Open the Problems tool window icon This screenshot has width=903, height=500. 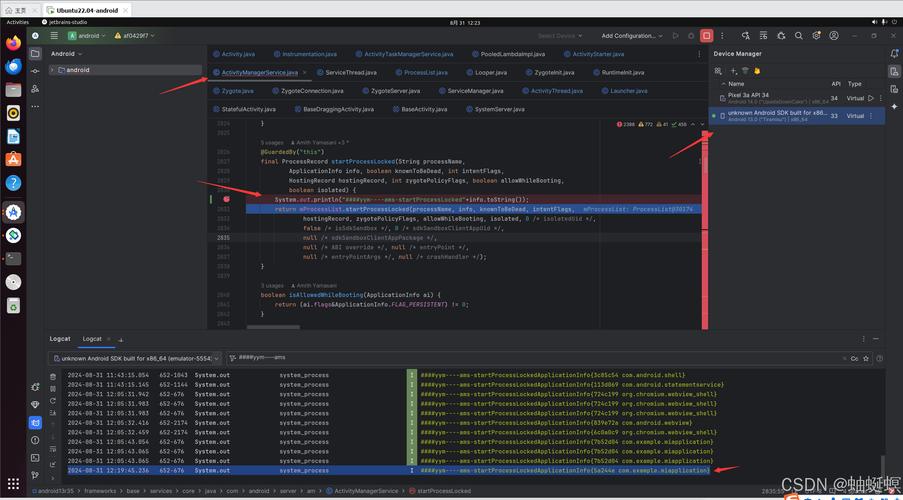35,440
